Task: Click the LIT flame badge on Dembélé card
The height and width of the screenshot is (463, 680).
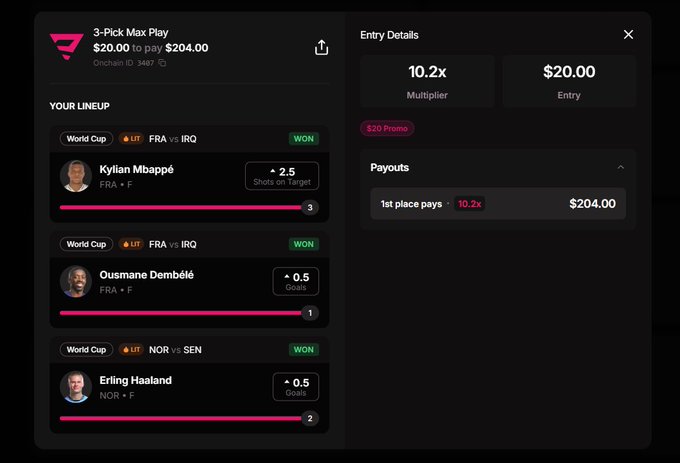Action: tap(131, 244)
